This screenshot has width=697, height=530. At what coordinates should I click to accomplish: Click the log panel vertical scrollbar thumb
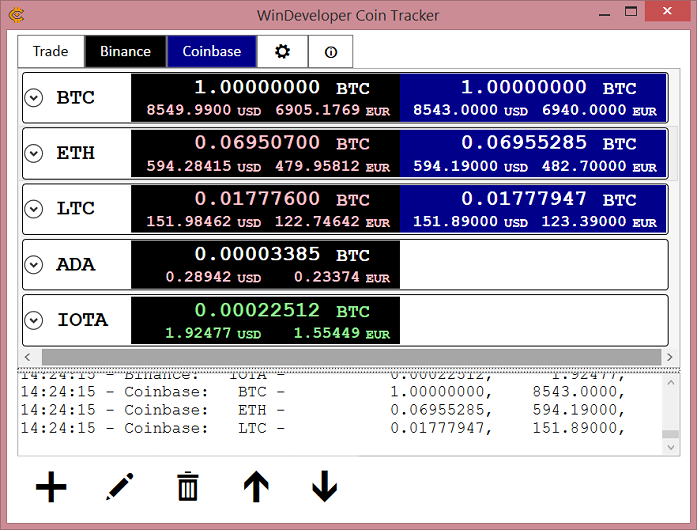(x=671, y=434)
